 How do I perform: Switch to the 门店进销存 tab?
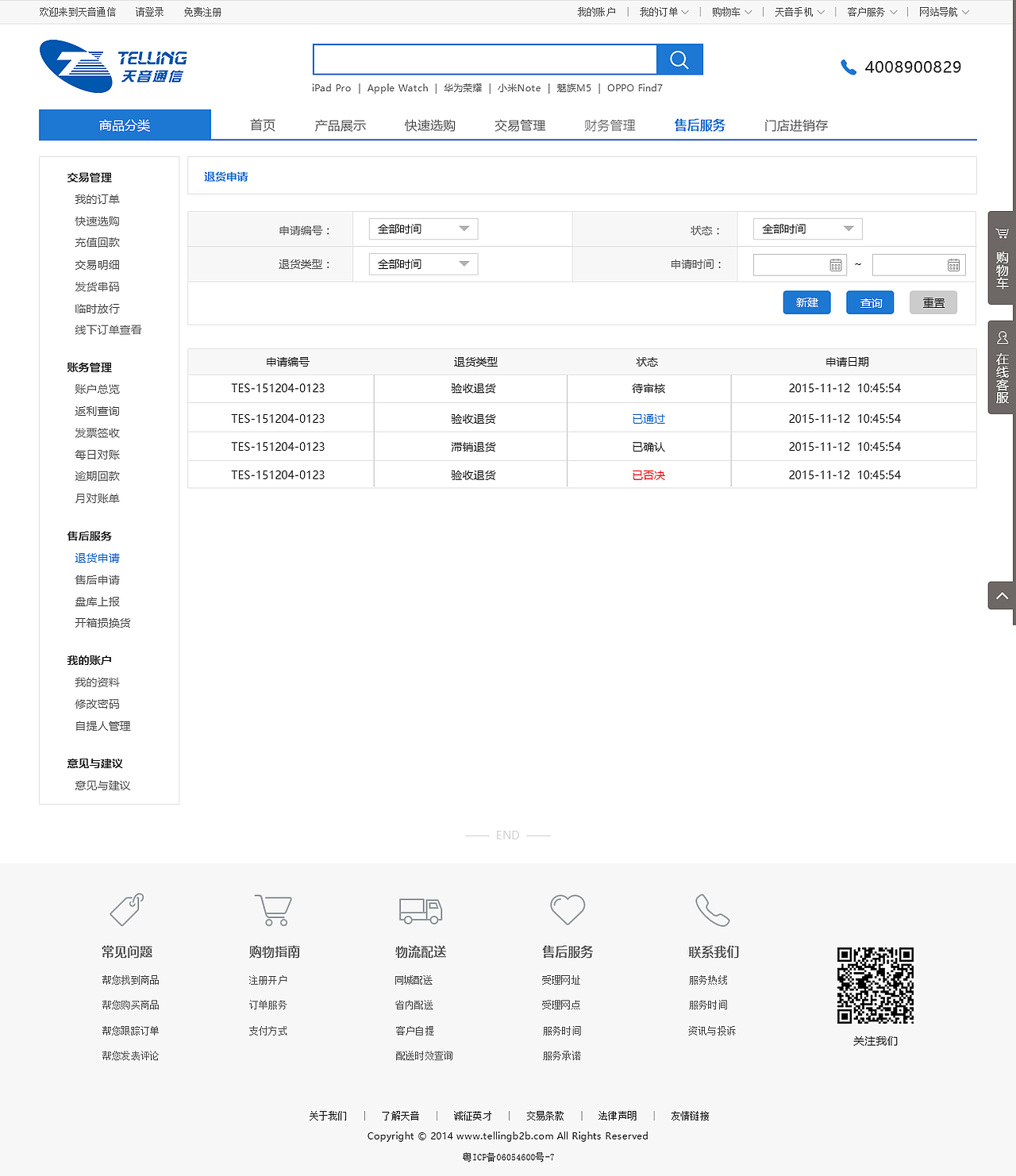pos(795,125)
